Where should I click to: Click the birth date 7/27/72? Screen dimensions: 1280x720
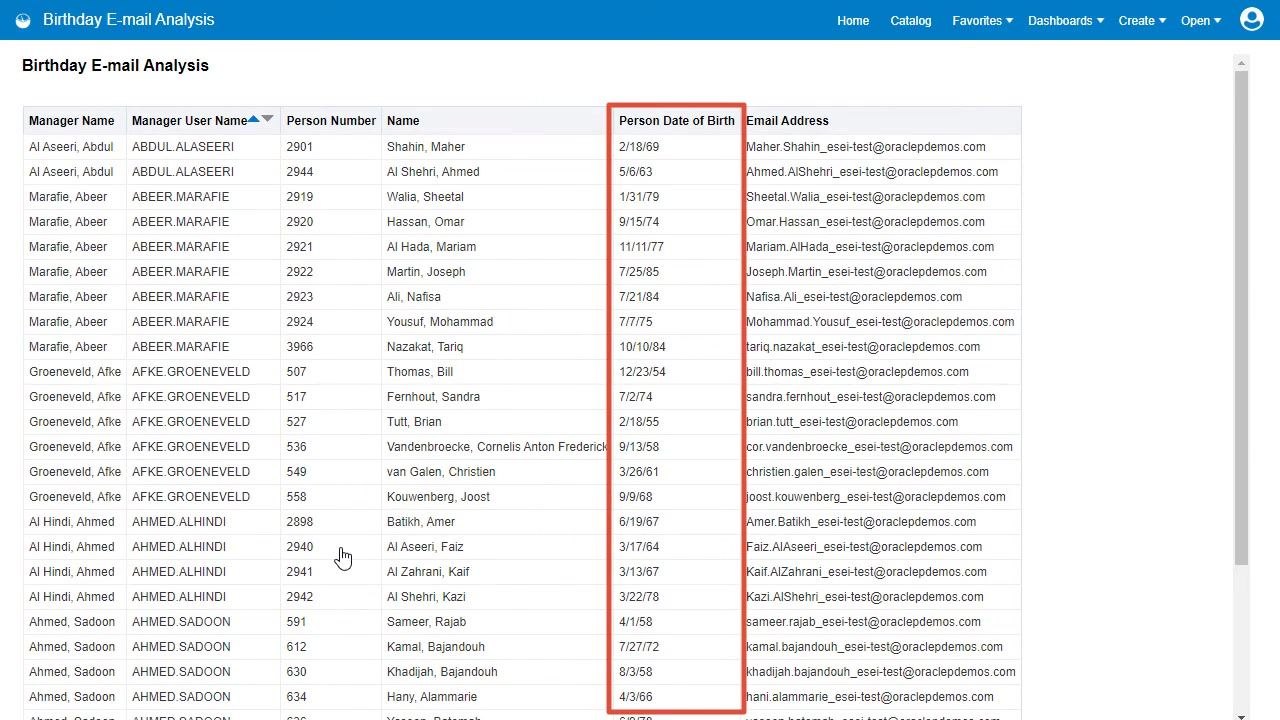tap(639, 647)
